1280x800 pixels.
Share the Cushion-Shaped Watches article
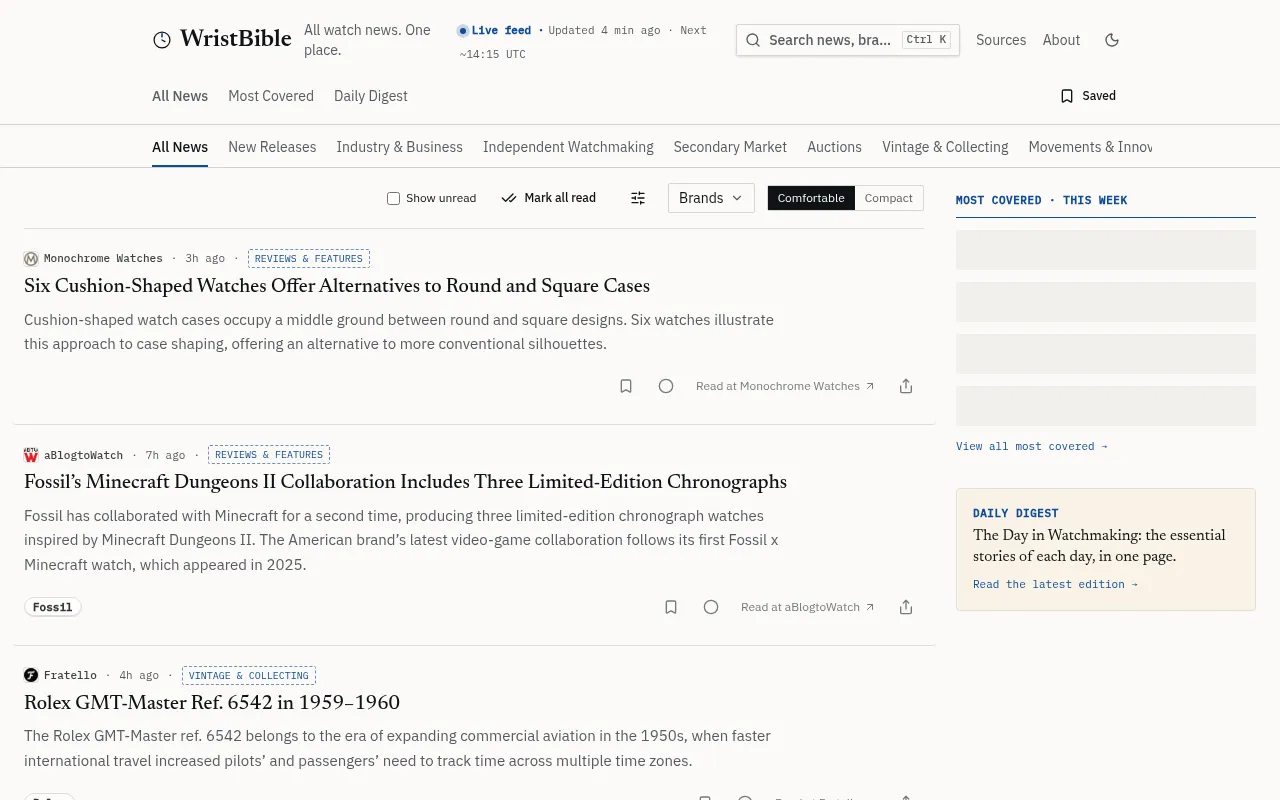tap(906, 386)
